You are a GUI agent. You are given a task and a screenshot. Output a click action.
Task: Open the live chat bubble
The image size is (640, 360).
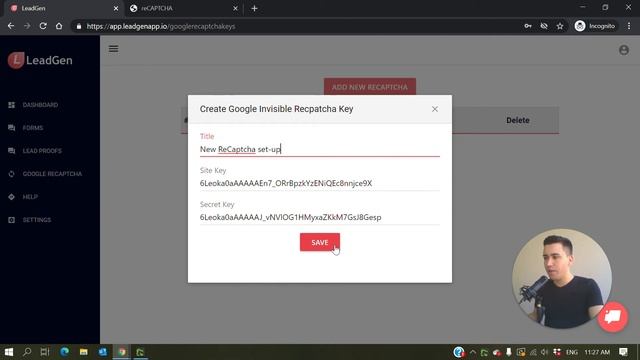click(612, 317)
